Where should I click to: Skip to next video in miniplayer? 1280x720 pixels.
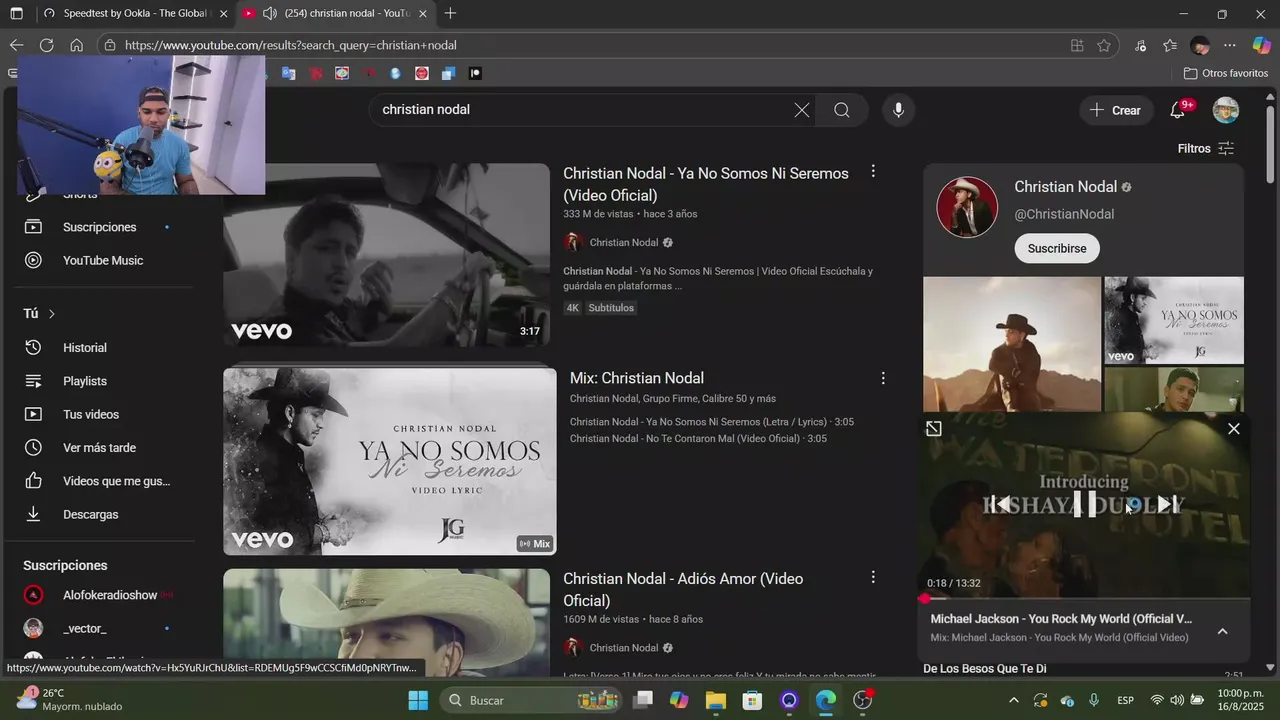click(1167, 504)
